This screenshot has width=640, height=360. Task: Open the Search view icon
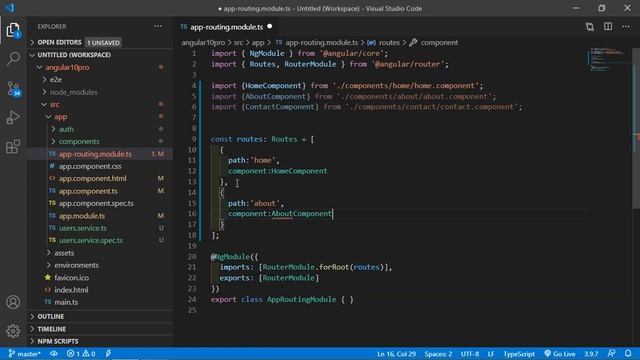coord(13,59)
